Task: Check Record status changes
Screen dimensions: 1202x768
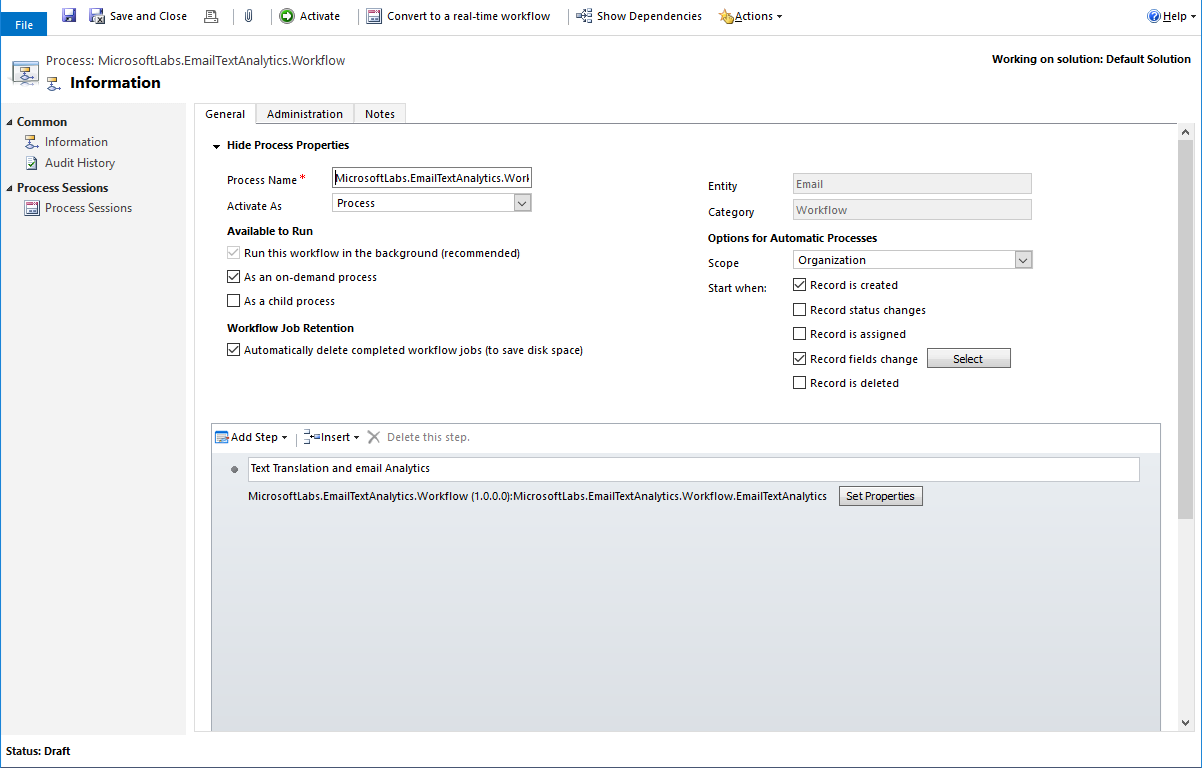Action: pos(800,310)
